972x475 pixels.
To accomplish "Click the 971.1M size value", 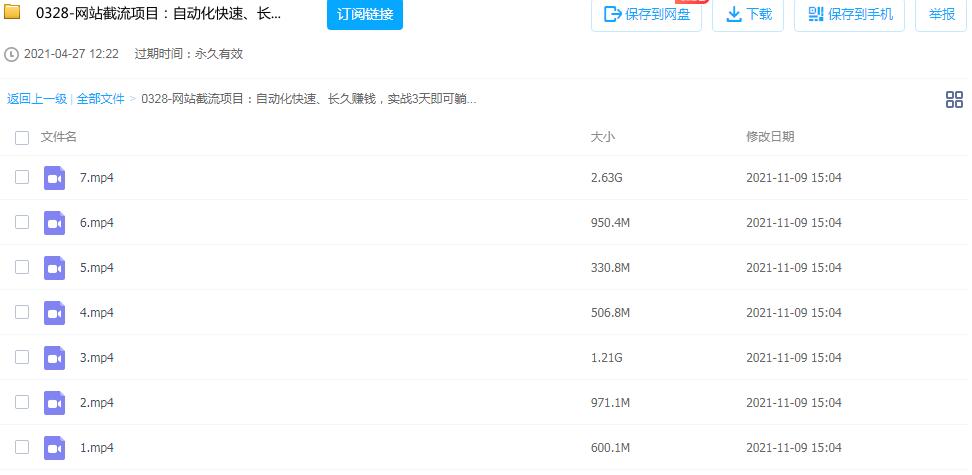I will coord(611,402).
